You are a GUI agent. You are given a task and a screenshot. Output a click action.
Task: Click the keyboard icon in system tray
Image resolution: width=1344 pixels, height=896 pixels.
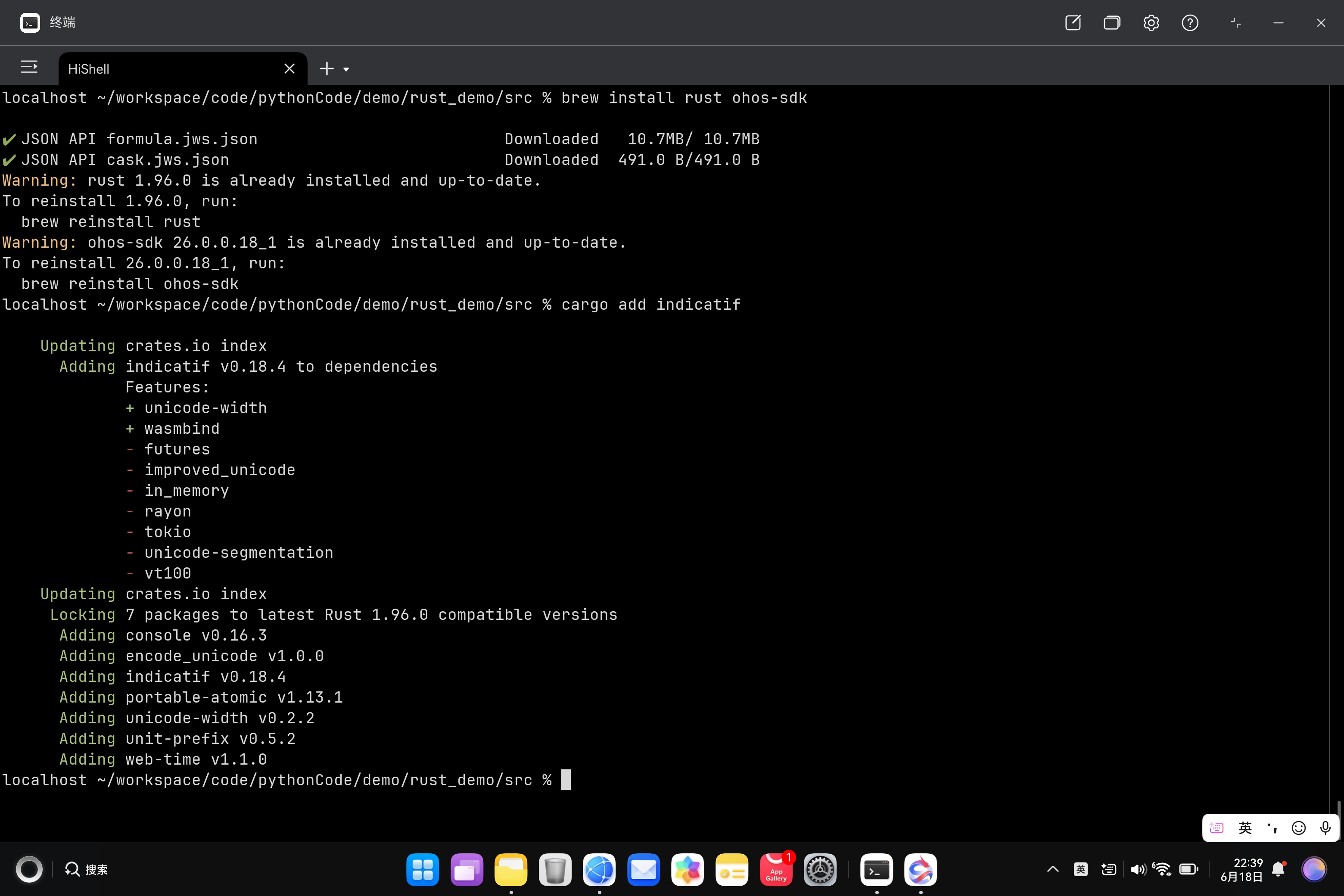point(1108,869)
